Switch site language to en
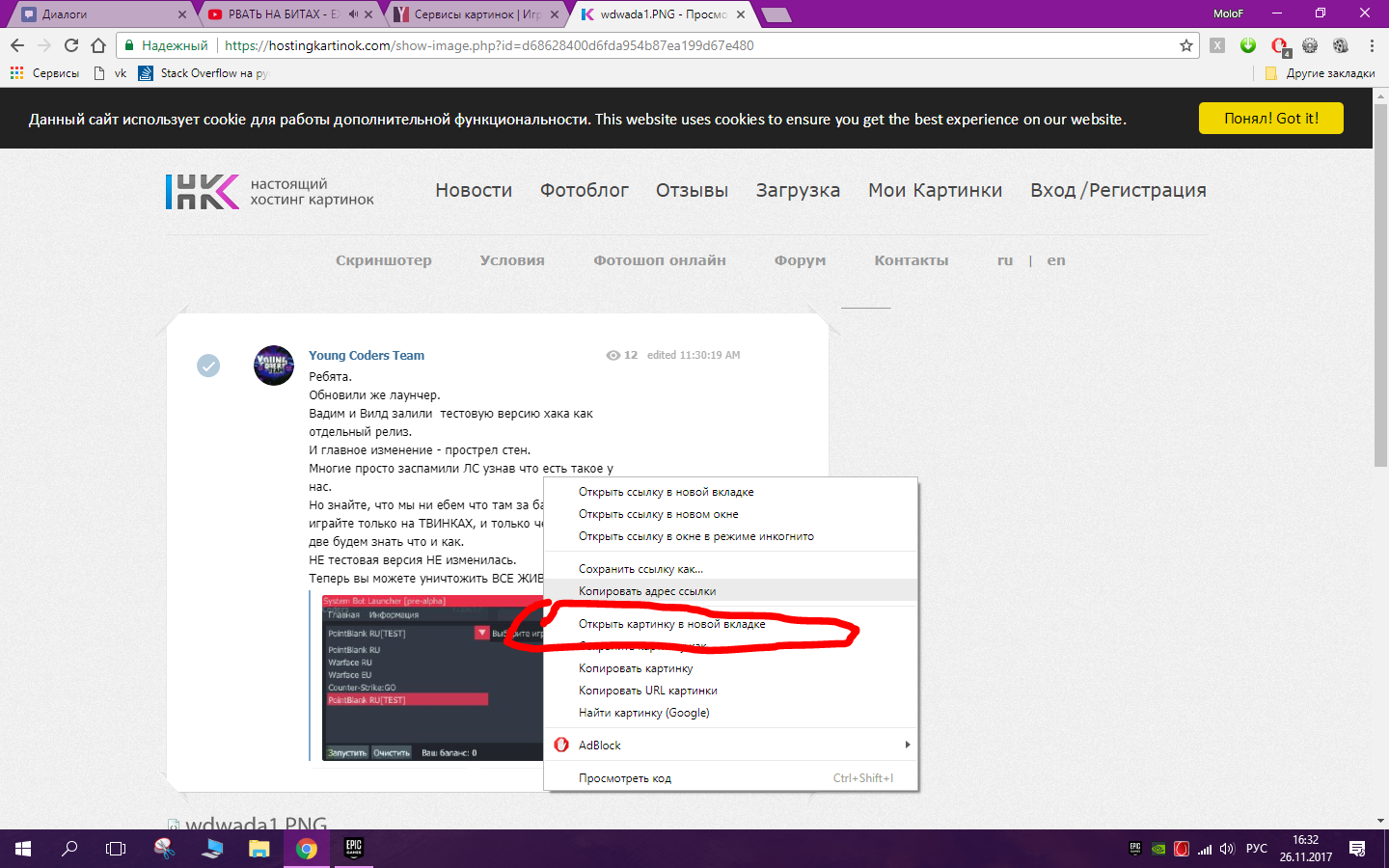This screenshot has width=1389, height=868. (x=1056, y=260)
